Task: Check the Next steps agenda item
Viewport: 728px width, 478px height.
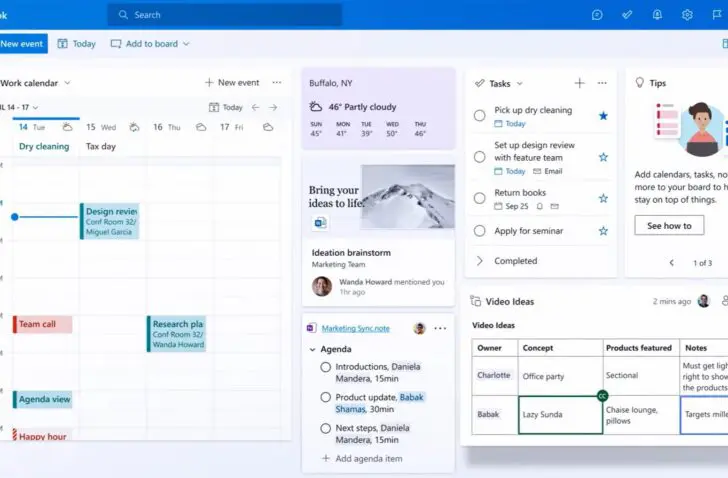Action: (325, 428)
